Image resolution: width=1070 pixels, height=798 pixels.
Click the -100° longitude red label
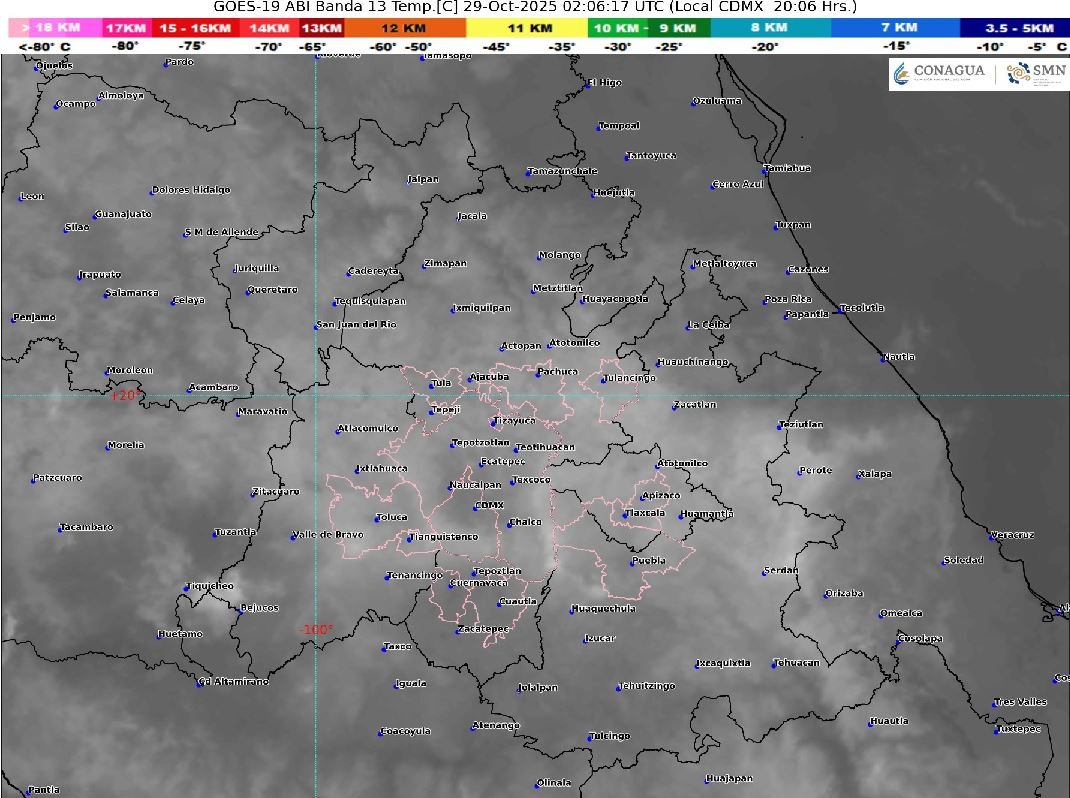click(x=315, y=630)
